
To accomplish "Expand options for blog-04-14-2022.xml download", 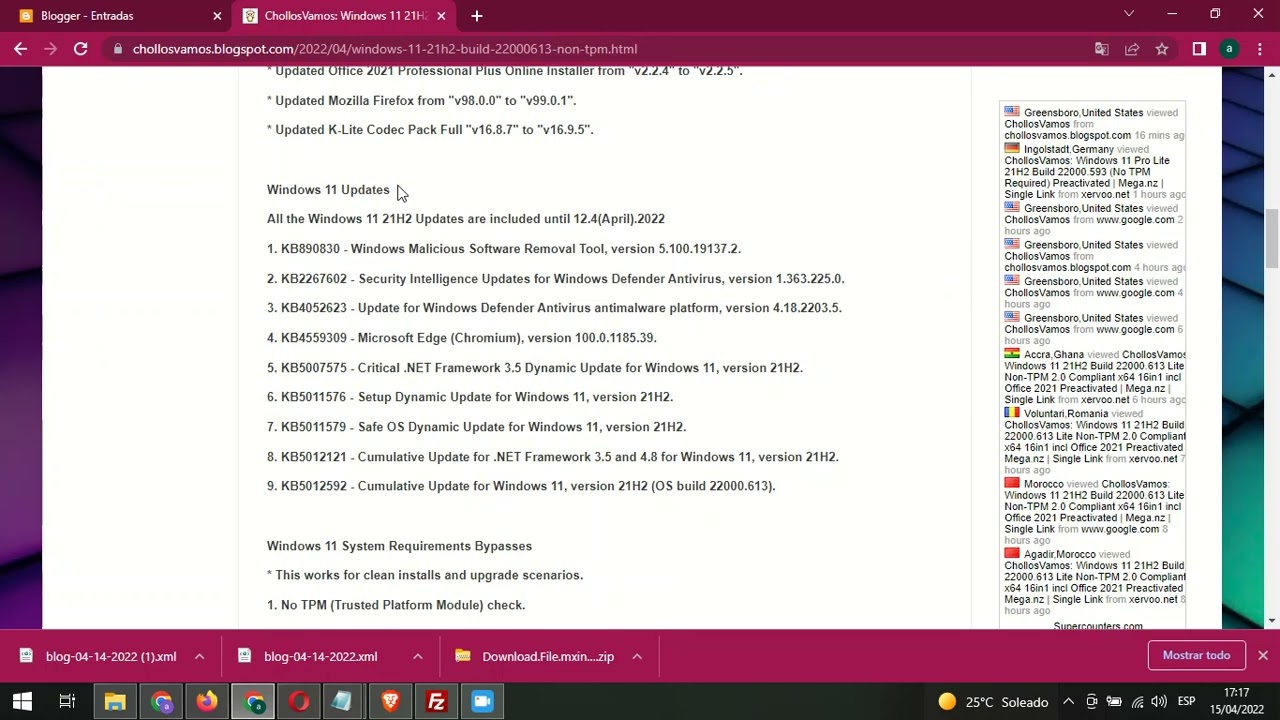I will [418, 657].
